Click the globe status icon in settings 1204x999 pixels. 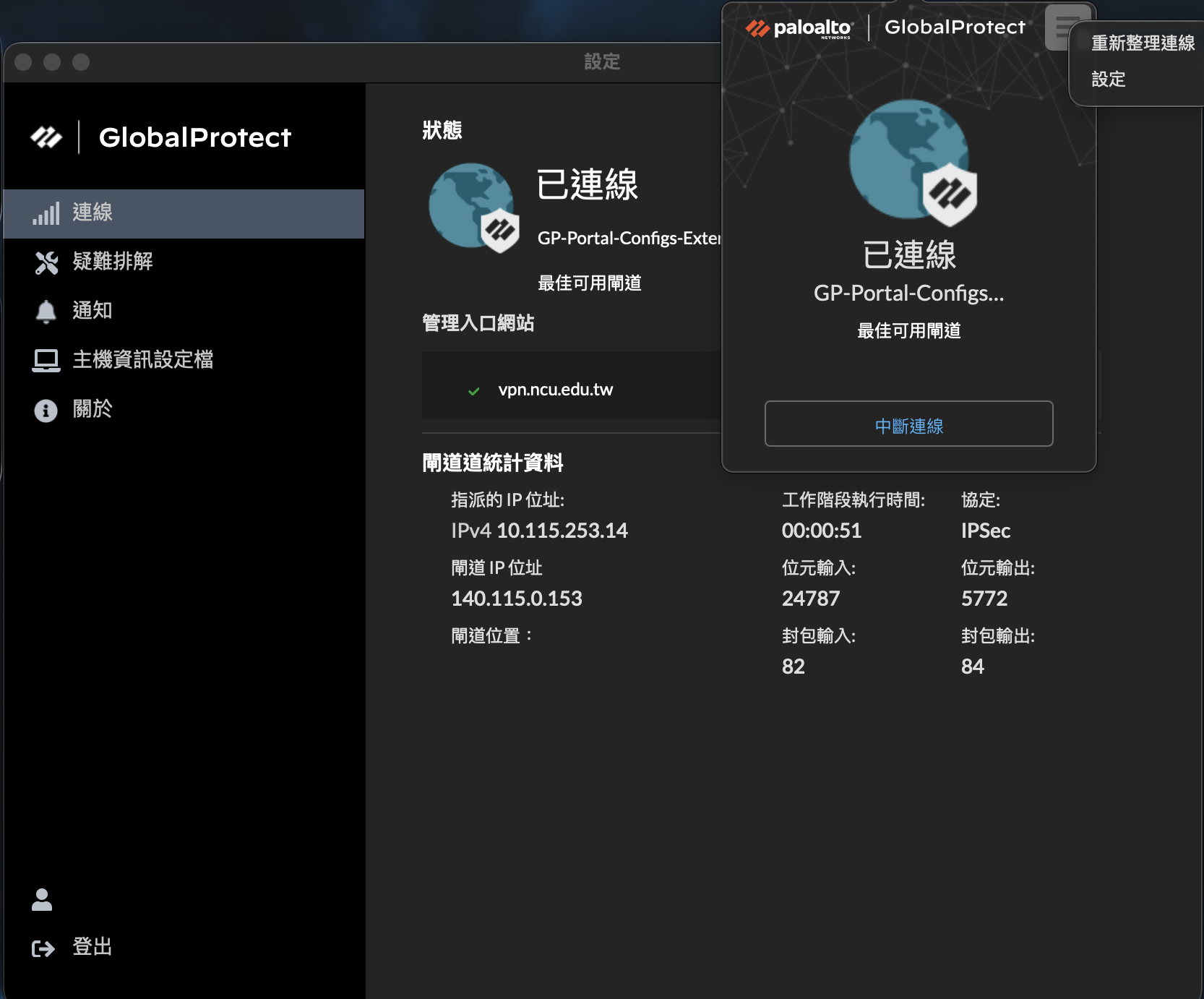coord(473,207)
